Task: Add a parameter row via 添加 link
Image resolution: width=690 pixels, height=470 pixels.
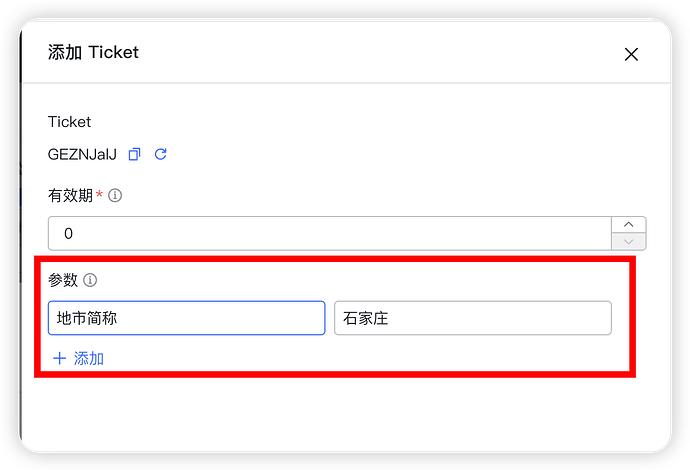Action: coord(78,359)
